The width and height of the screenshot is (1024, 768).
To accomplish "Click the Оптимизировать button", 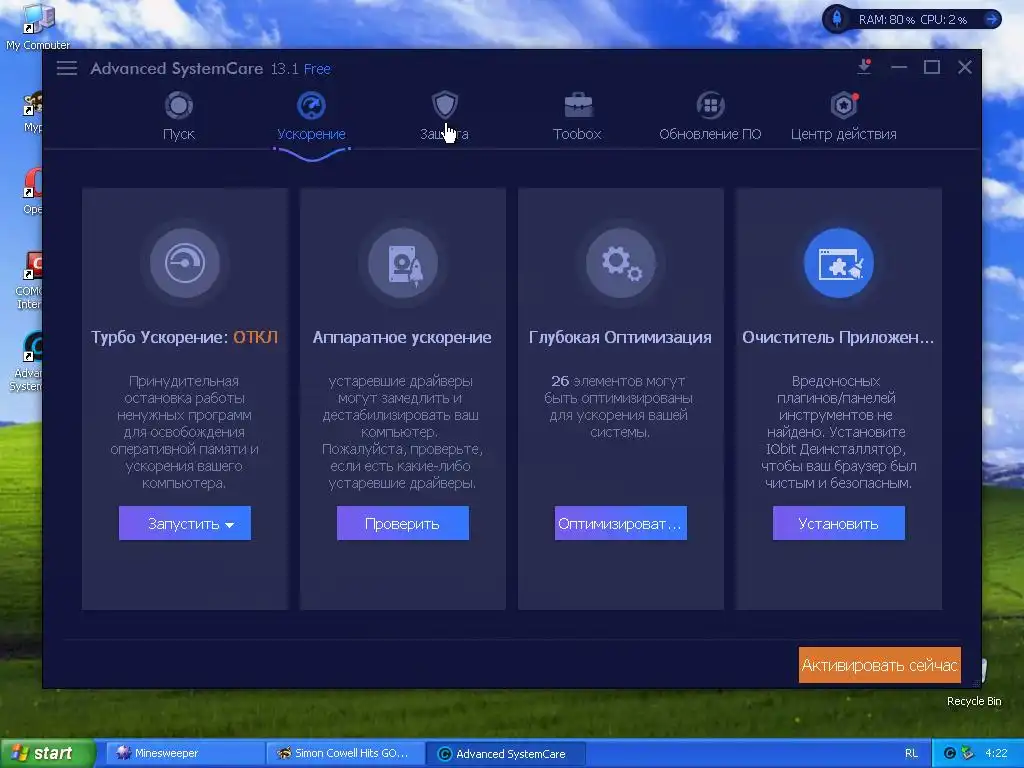I will (x=621, y=523).
